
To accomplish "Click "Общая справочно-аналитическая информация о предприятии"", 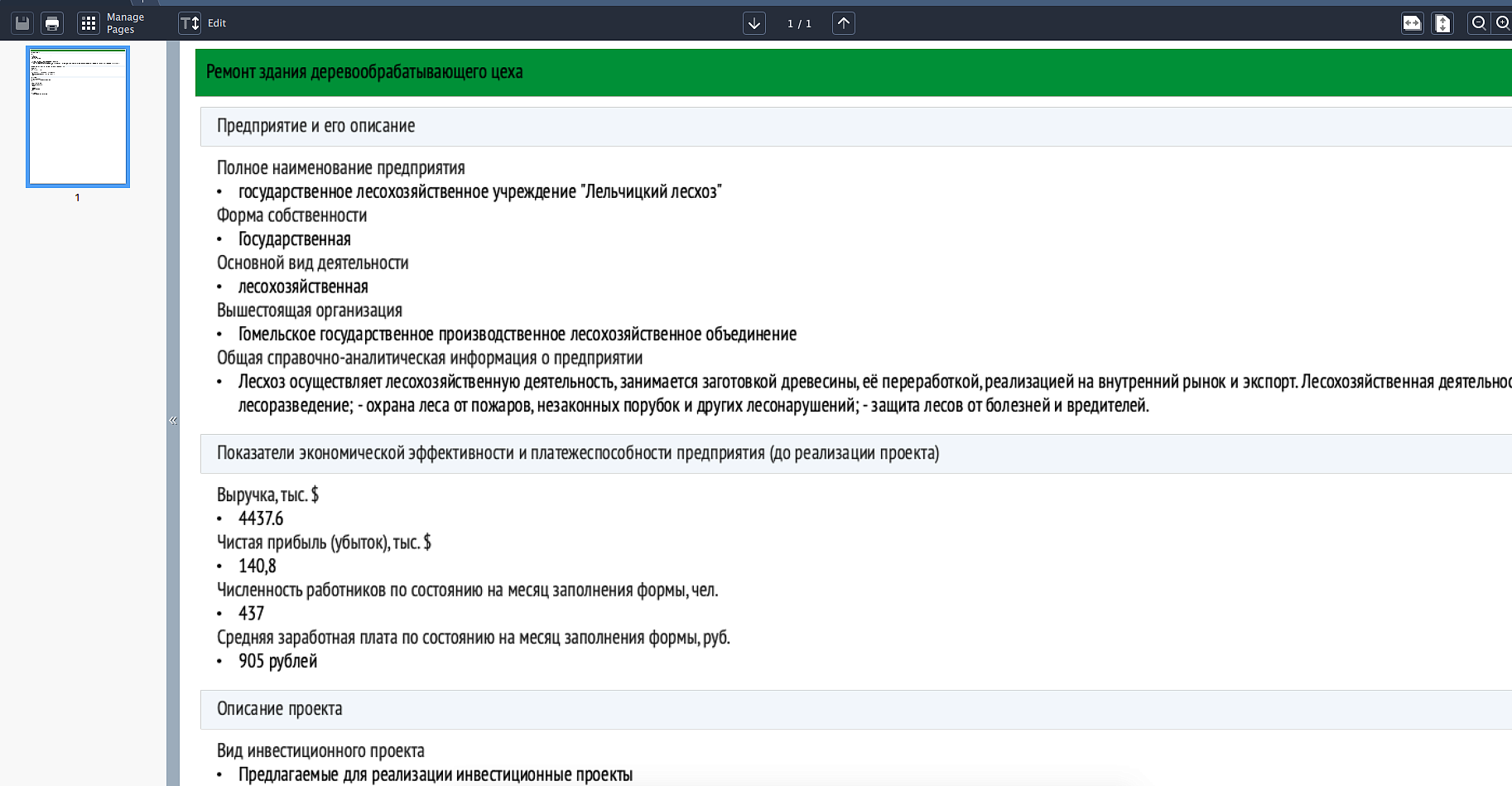I will tap(430, 359).
